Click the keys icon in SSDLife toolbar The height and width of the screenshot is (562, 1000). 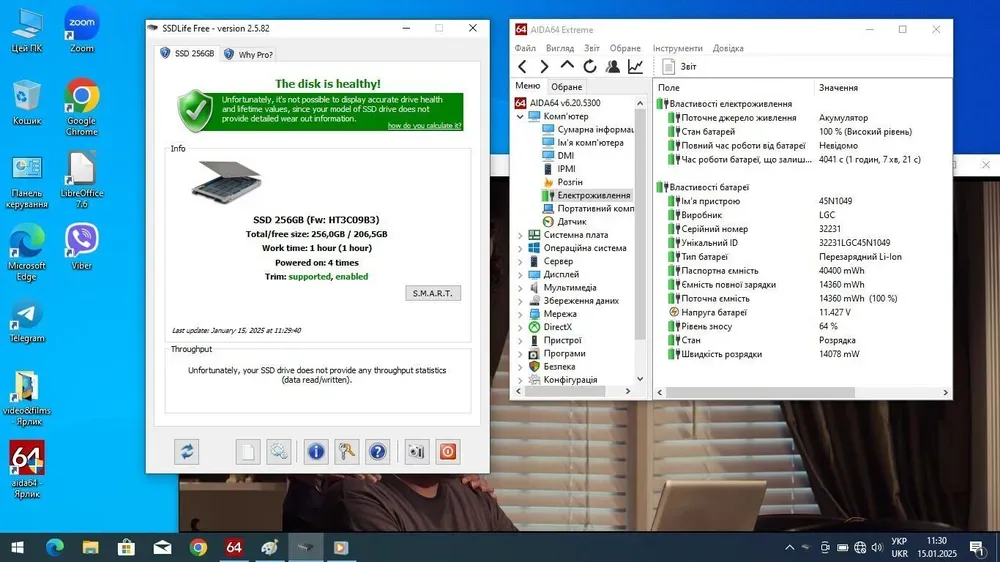[x=346, y=451]
